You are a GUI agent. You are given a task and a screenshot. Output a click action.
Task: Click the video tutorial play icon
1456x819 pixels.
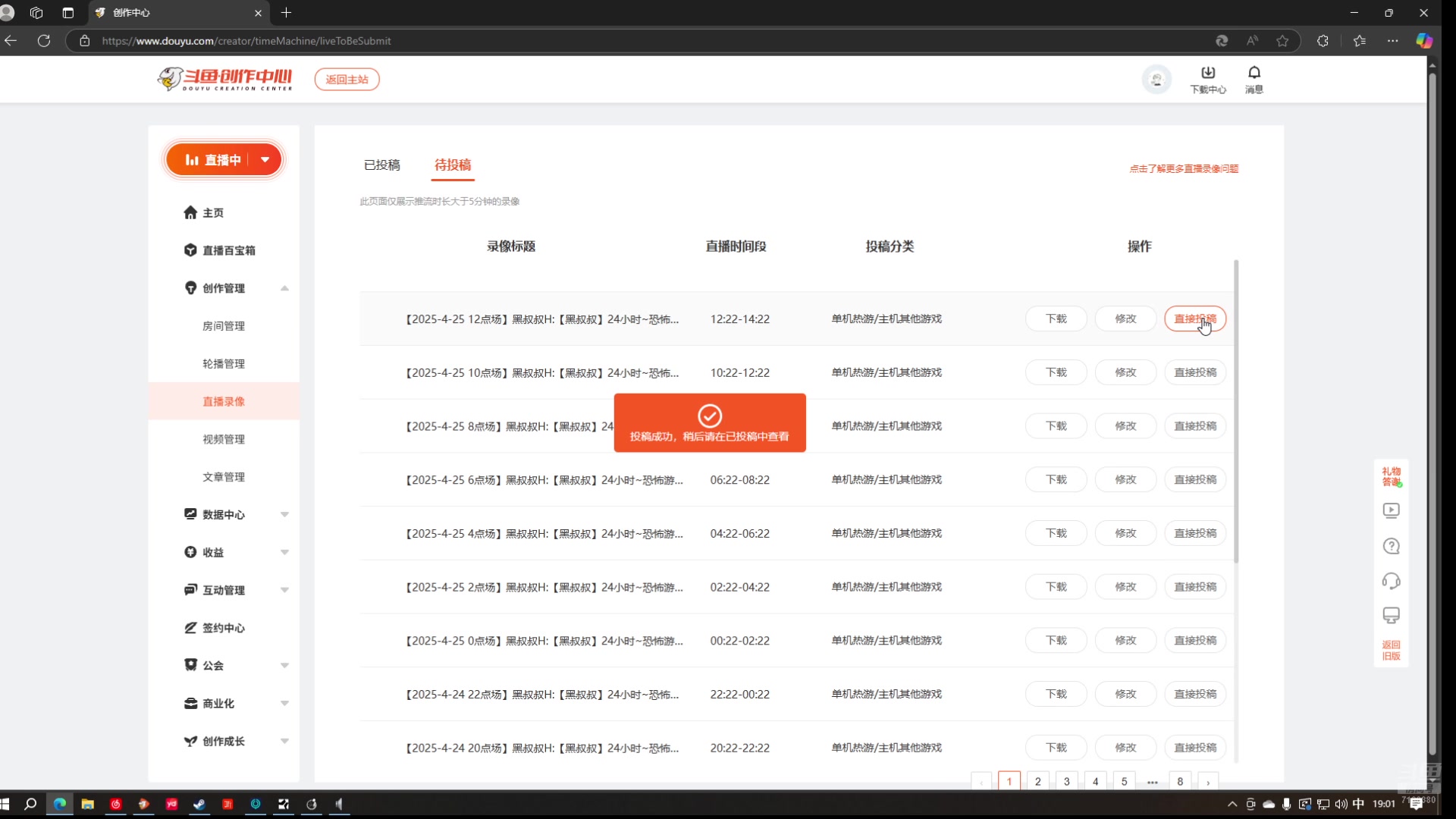coord(1391,510)
